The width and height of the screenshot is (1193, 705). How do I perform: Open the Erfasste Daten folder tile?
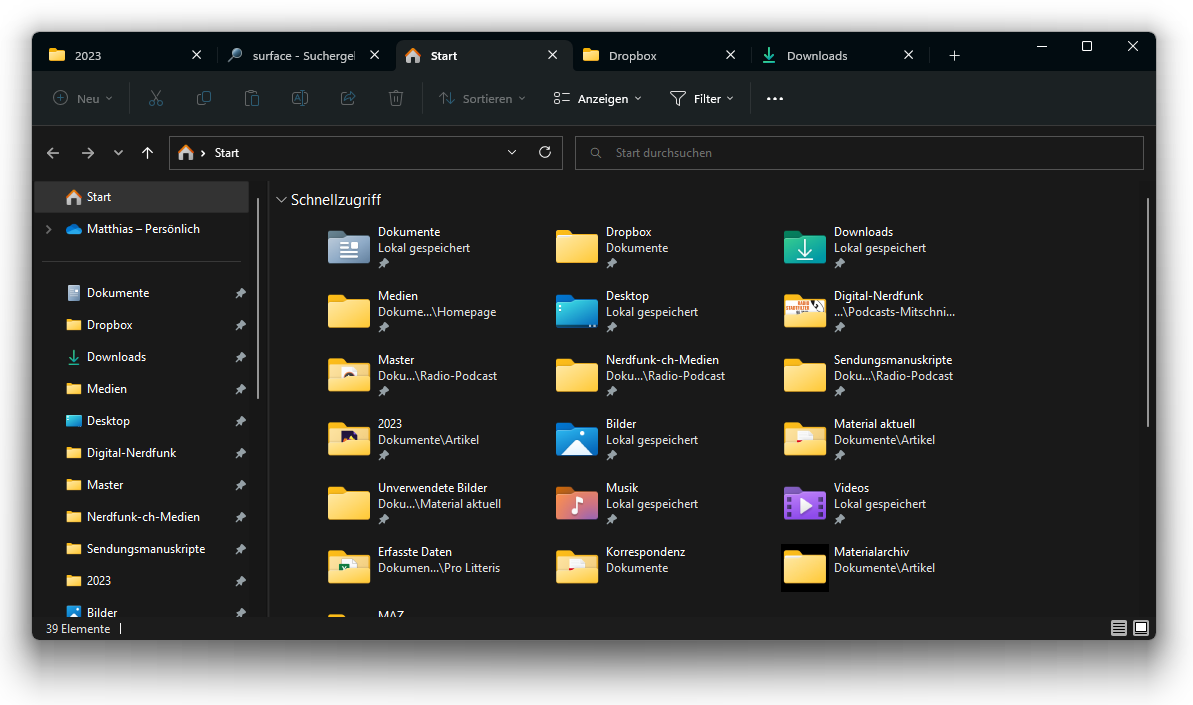[414, 567]
